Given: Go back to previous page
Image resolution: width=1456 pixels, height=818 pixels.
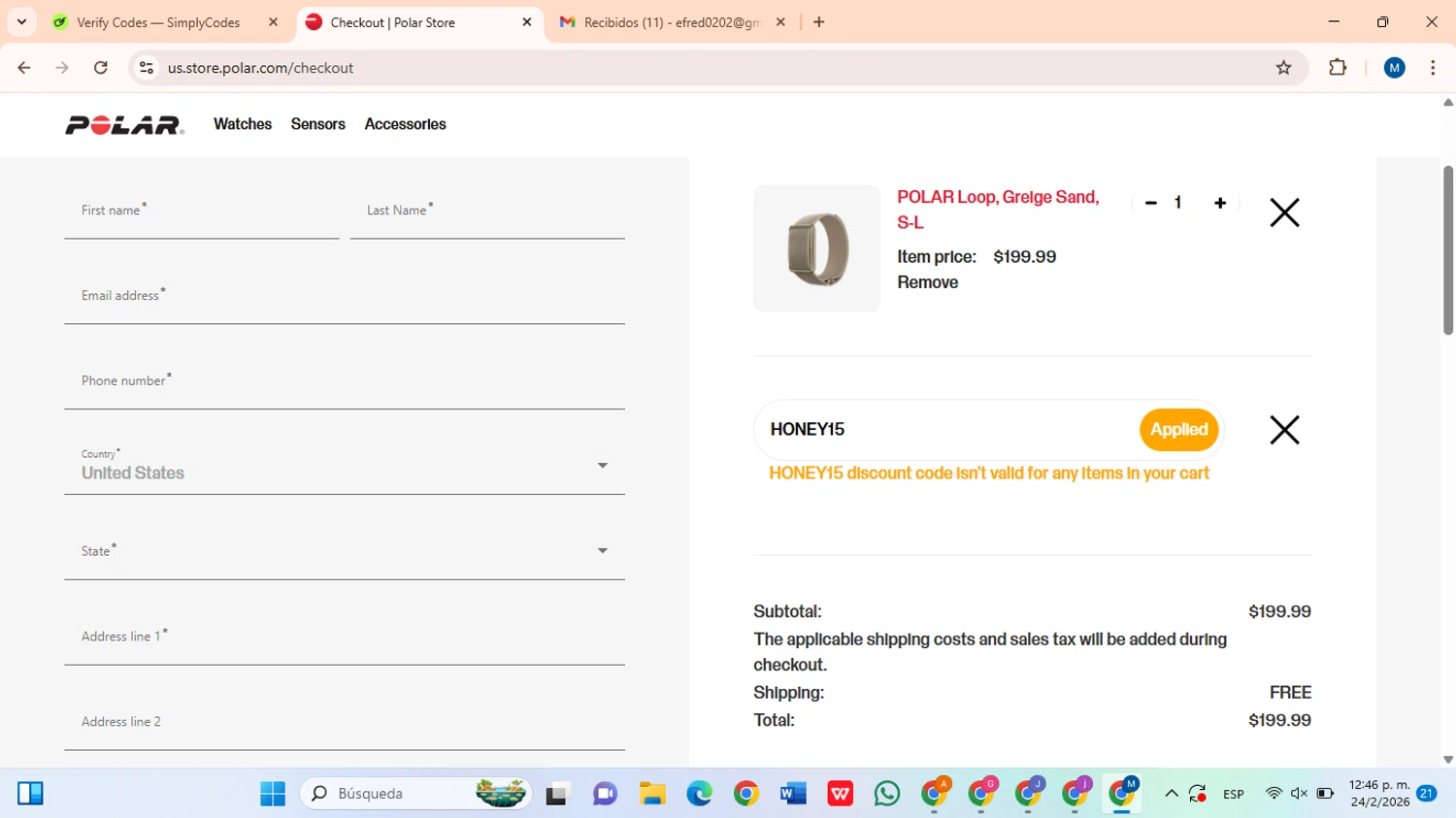Looking at the screenshot, I should 24,68.
